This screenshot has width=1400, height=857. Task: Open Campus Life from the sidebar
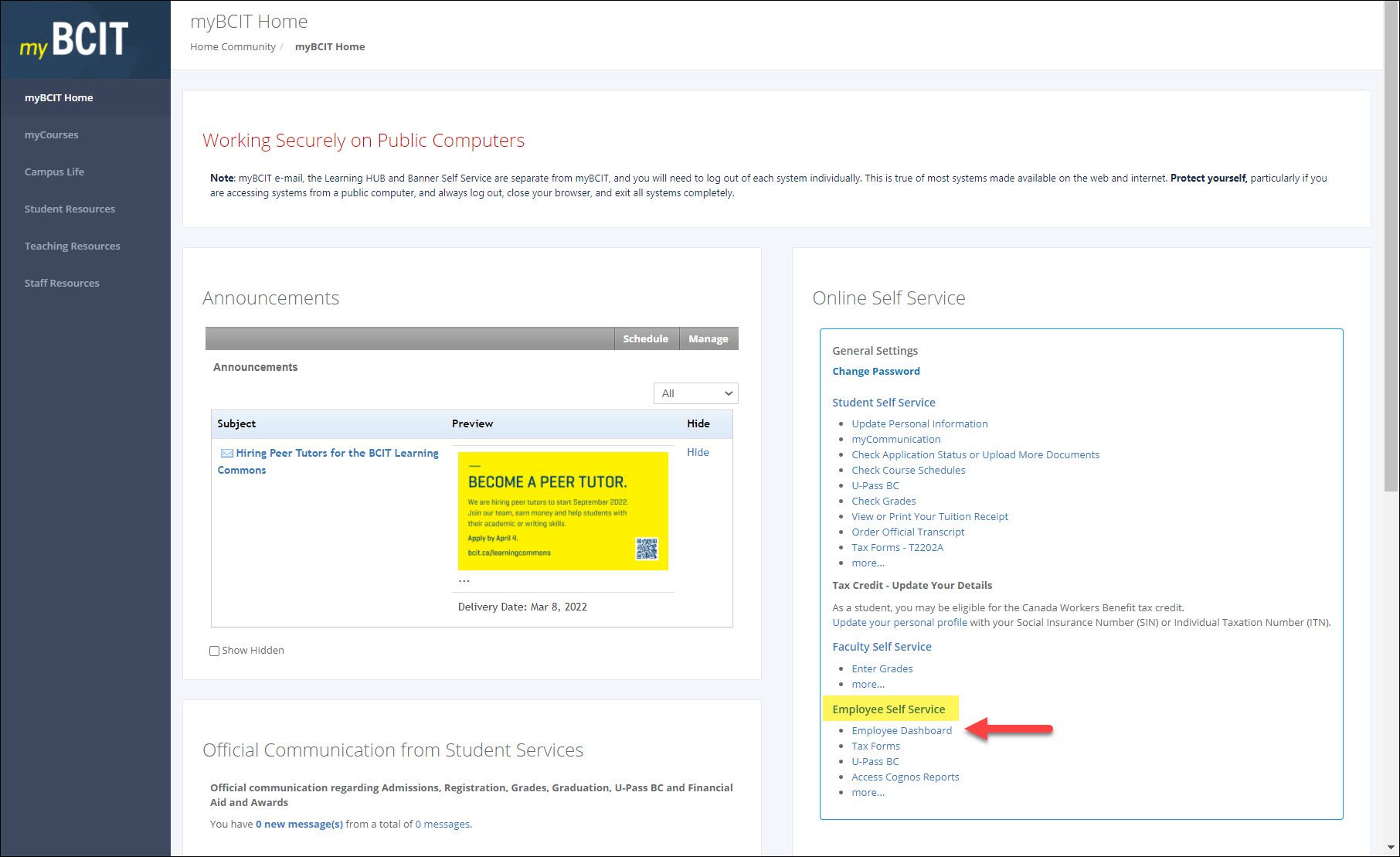click(x=54, y=172)
